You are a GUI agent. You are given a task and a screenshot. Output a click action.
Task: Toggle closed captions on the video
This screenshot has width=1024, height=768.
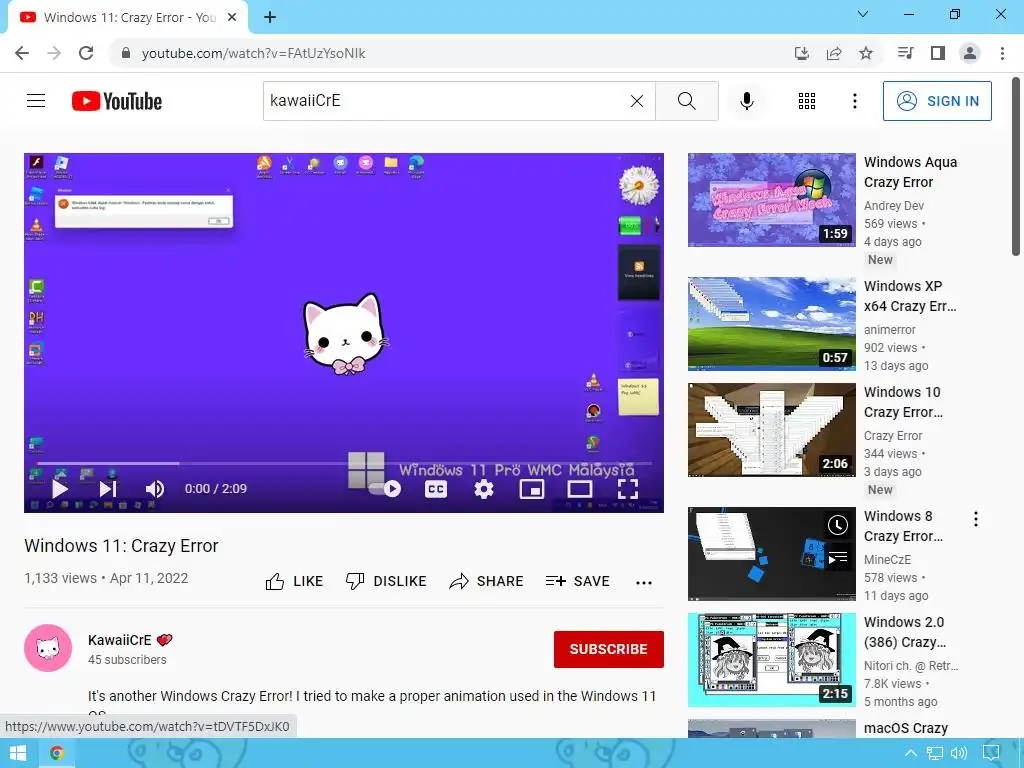click(x=436, y=488)
